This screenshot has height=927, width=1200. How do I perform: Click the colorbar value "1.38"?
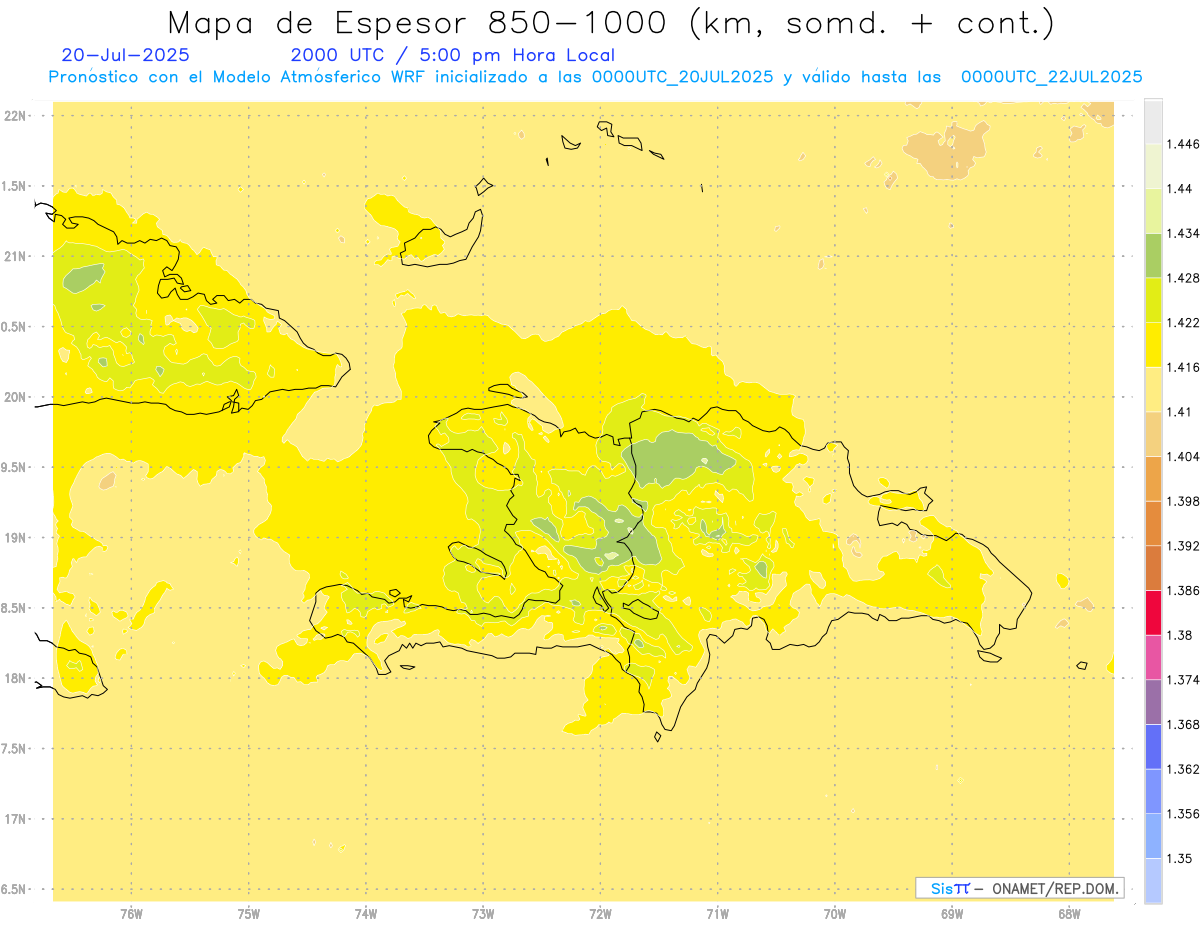click(1180, 635)
